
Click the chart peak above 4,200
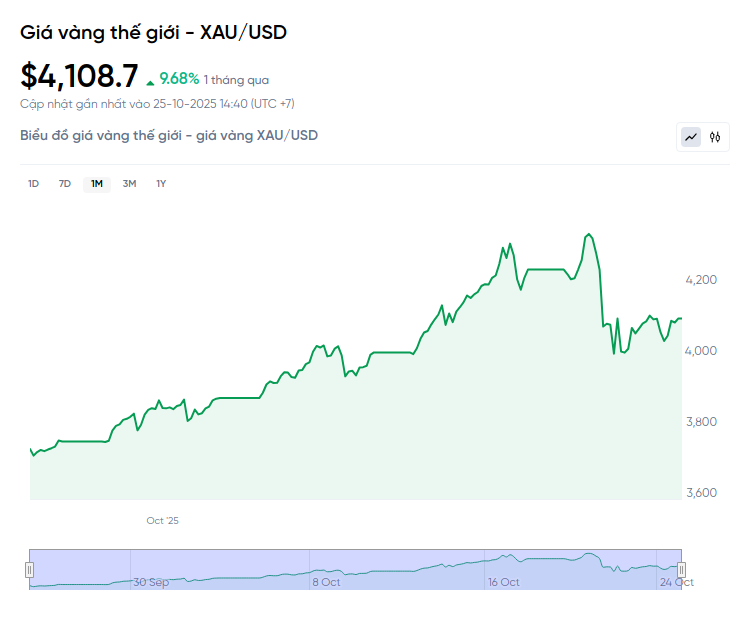588,235
